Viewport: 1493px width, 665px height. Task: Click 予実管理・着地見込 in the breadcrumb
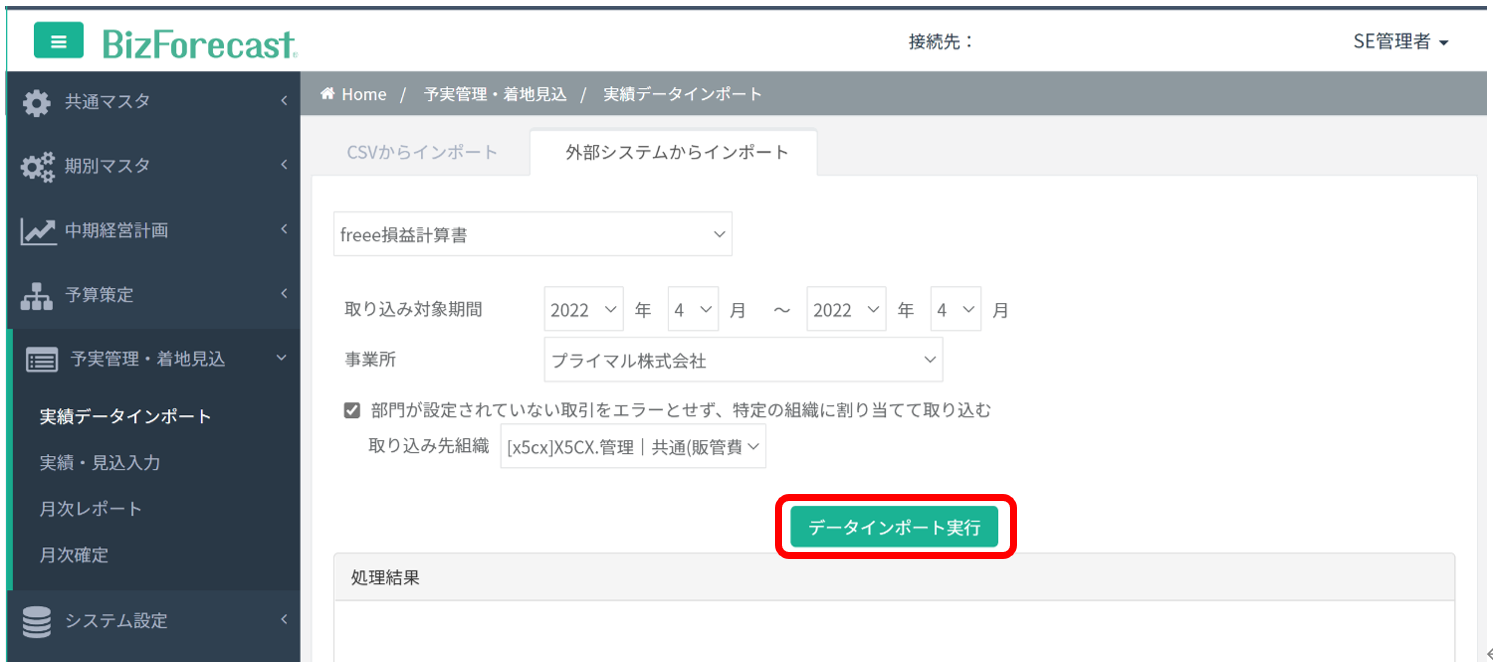pyautogui.click(x=495, y=94)
